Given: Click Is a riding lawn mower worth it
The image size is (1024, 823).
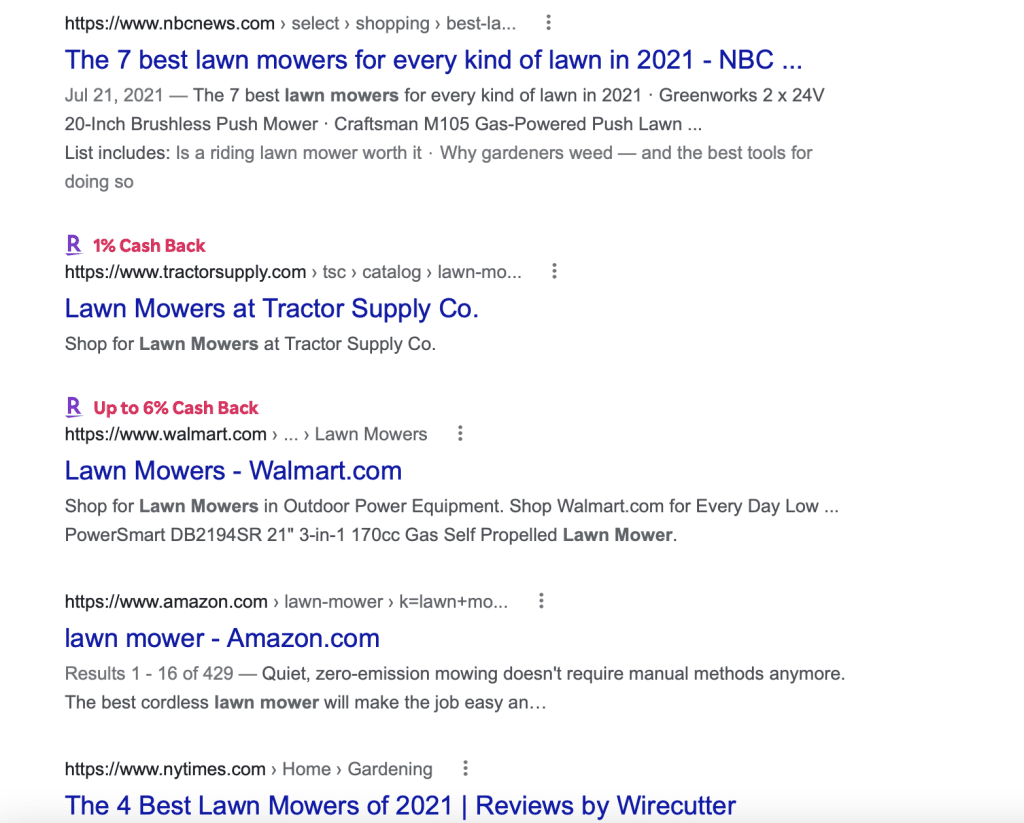Looking at the screenshot, I should [x=299, y=153].
